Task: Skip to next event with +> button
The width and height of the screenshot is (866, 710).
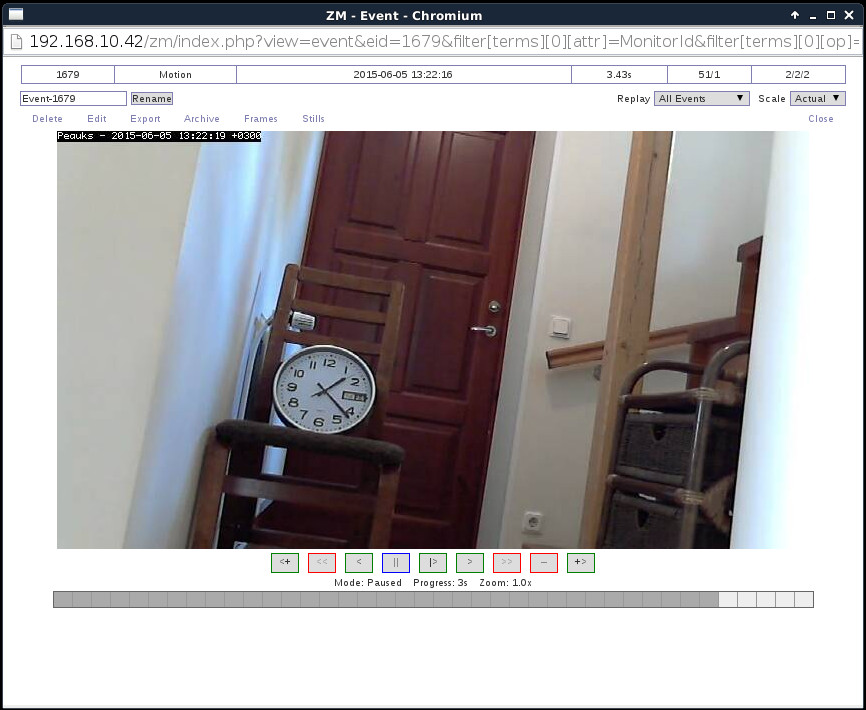Action: 581,562
